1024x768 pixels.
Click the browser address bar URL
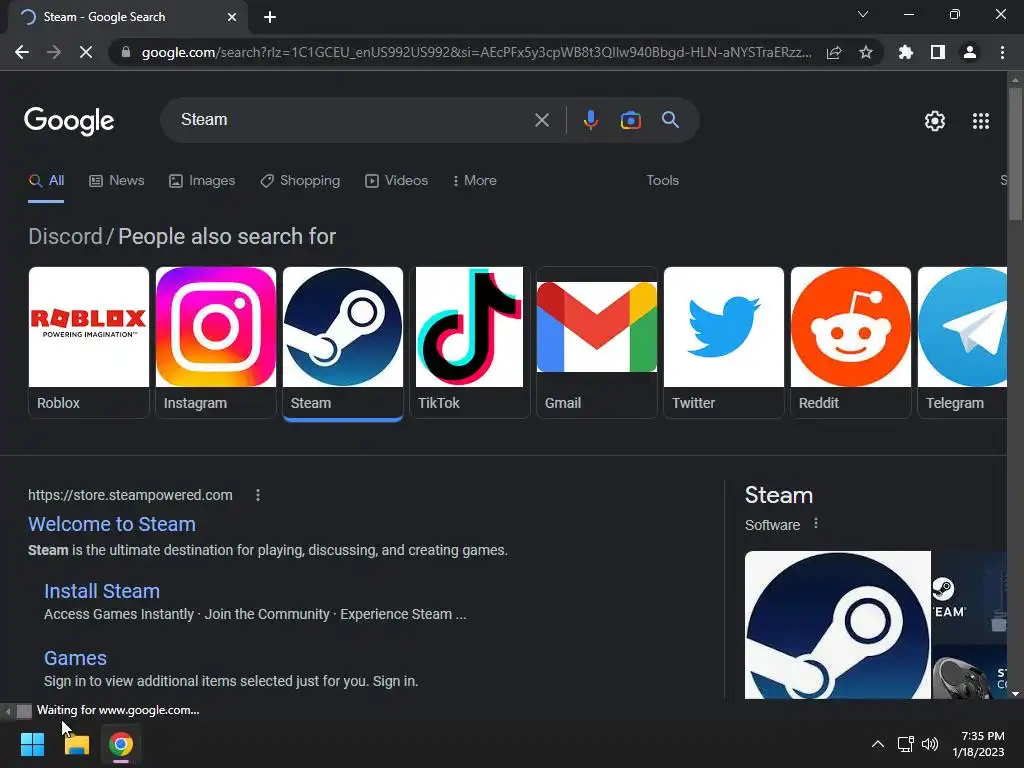tap(476, 52)
